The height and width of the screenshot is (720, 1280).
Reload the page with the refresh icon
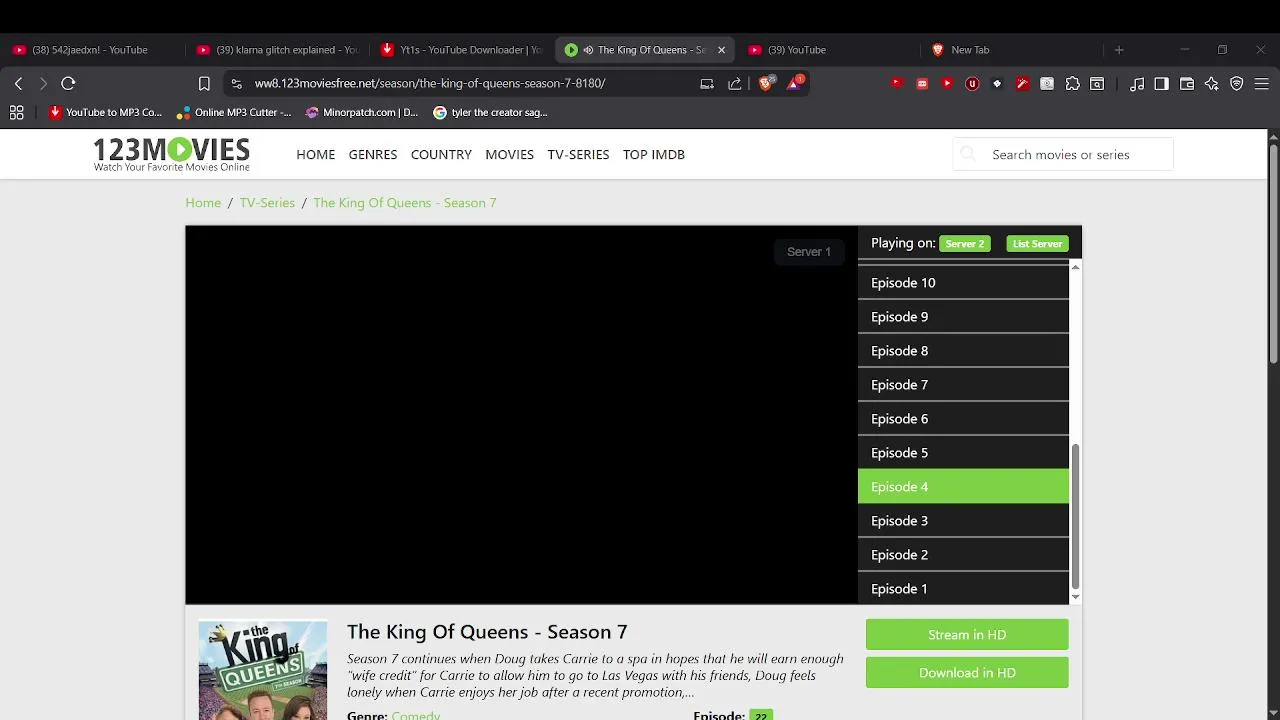tap(68, 83)
